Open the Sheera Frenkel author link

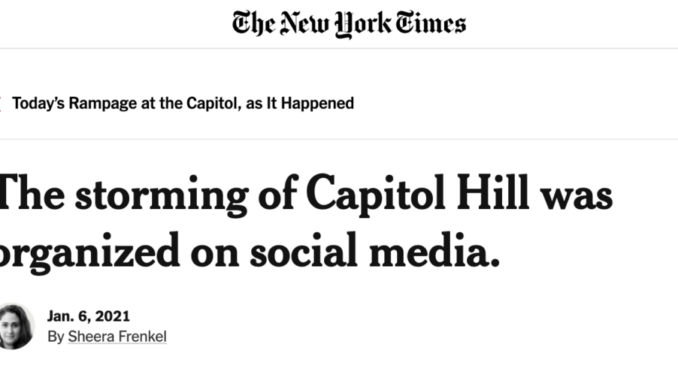pos(117,336)
